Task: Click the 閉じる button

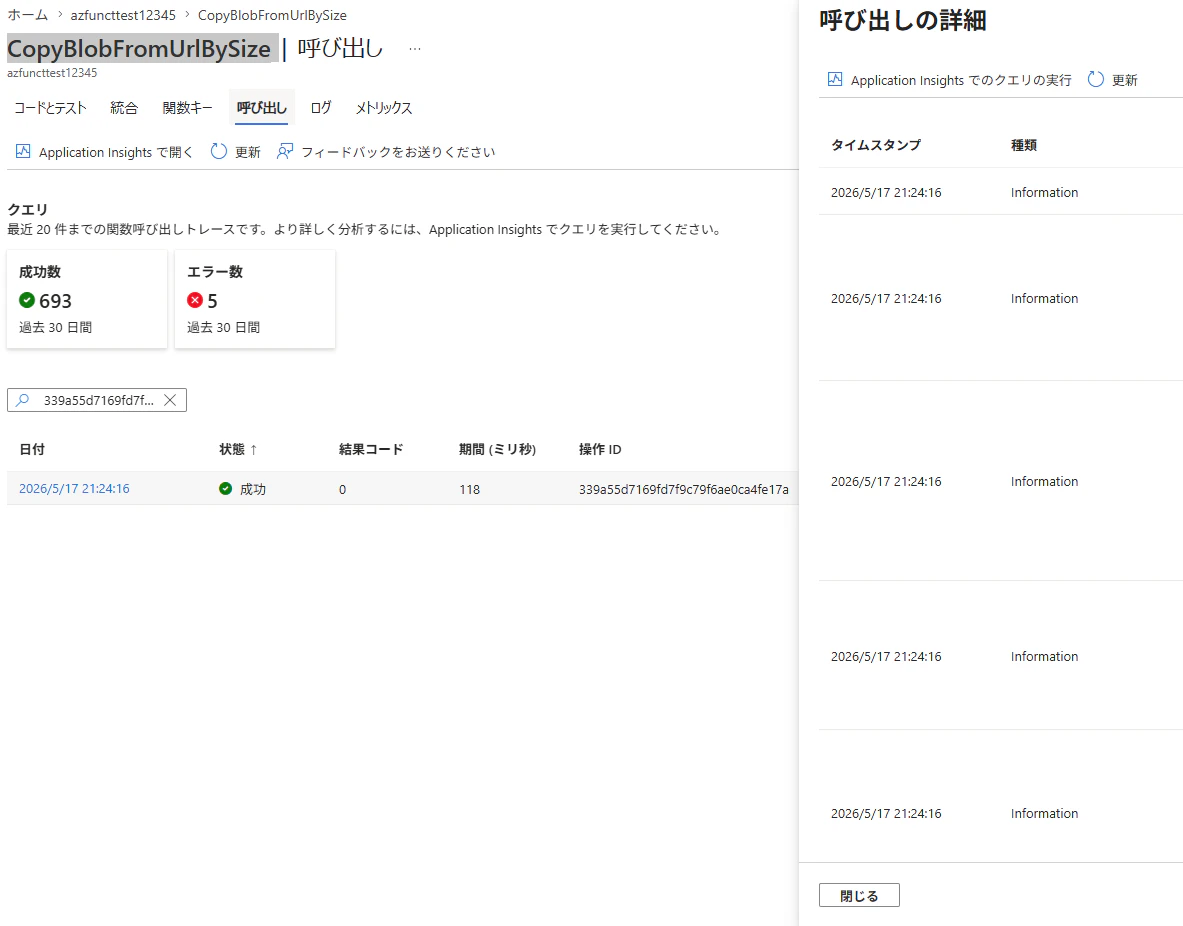Action: pos(859,896)
